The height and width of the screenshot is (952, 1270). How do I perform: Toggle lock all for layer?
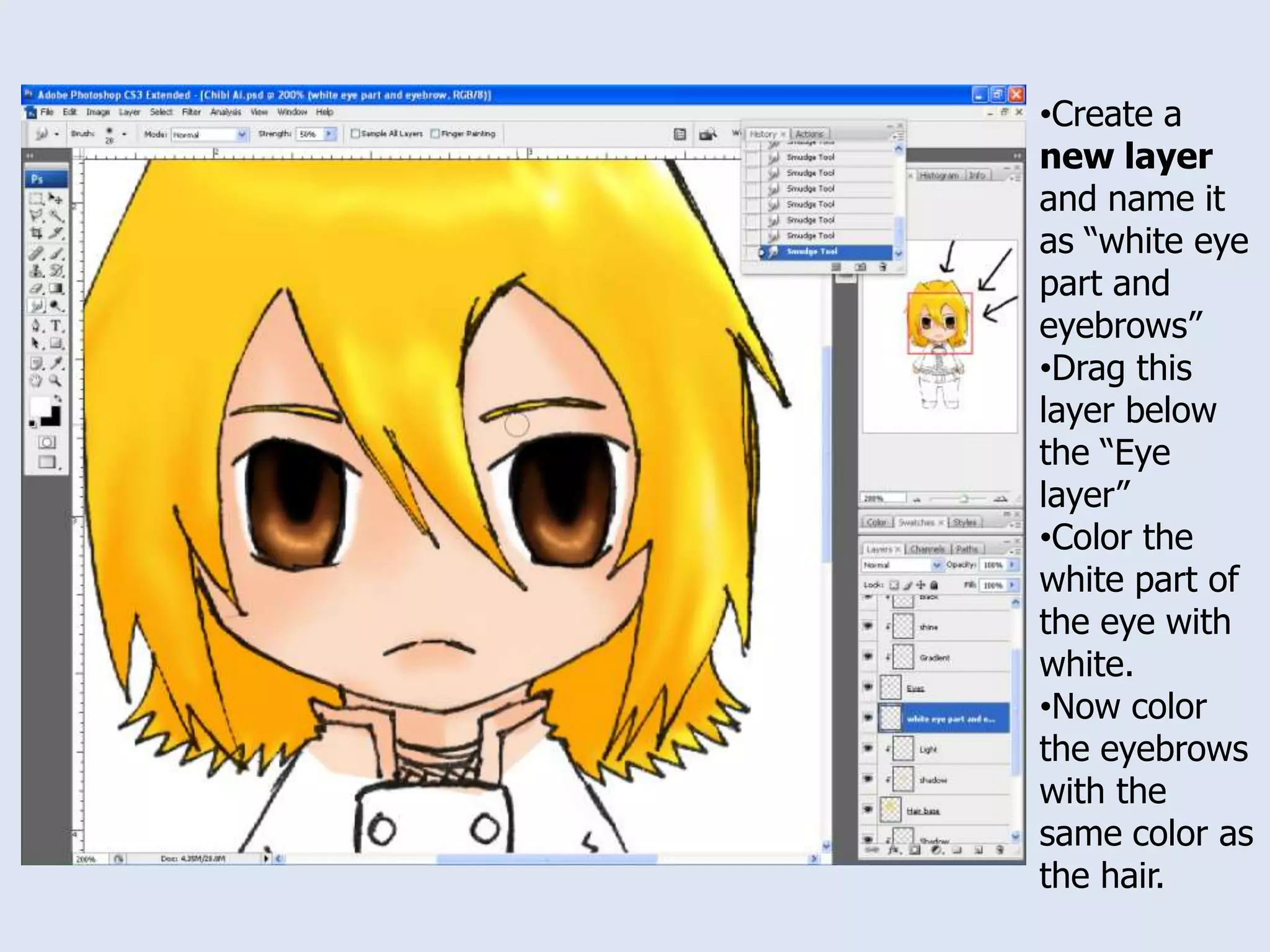click(x=935, y=584)
